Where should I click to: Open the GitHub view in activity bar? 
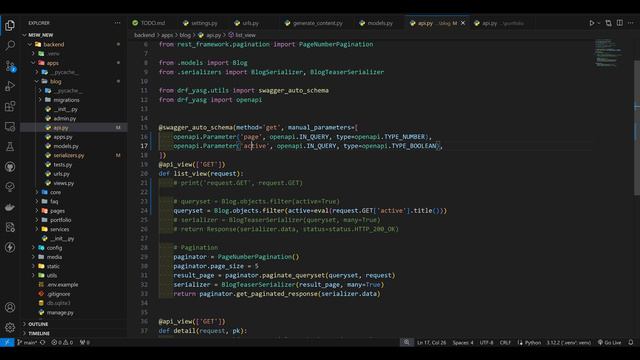tap(10, 167)
